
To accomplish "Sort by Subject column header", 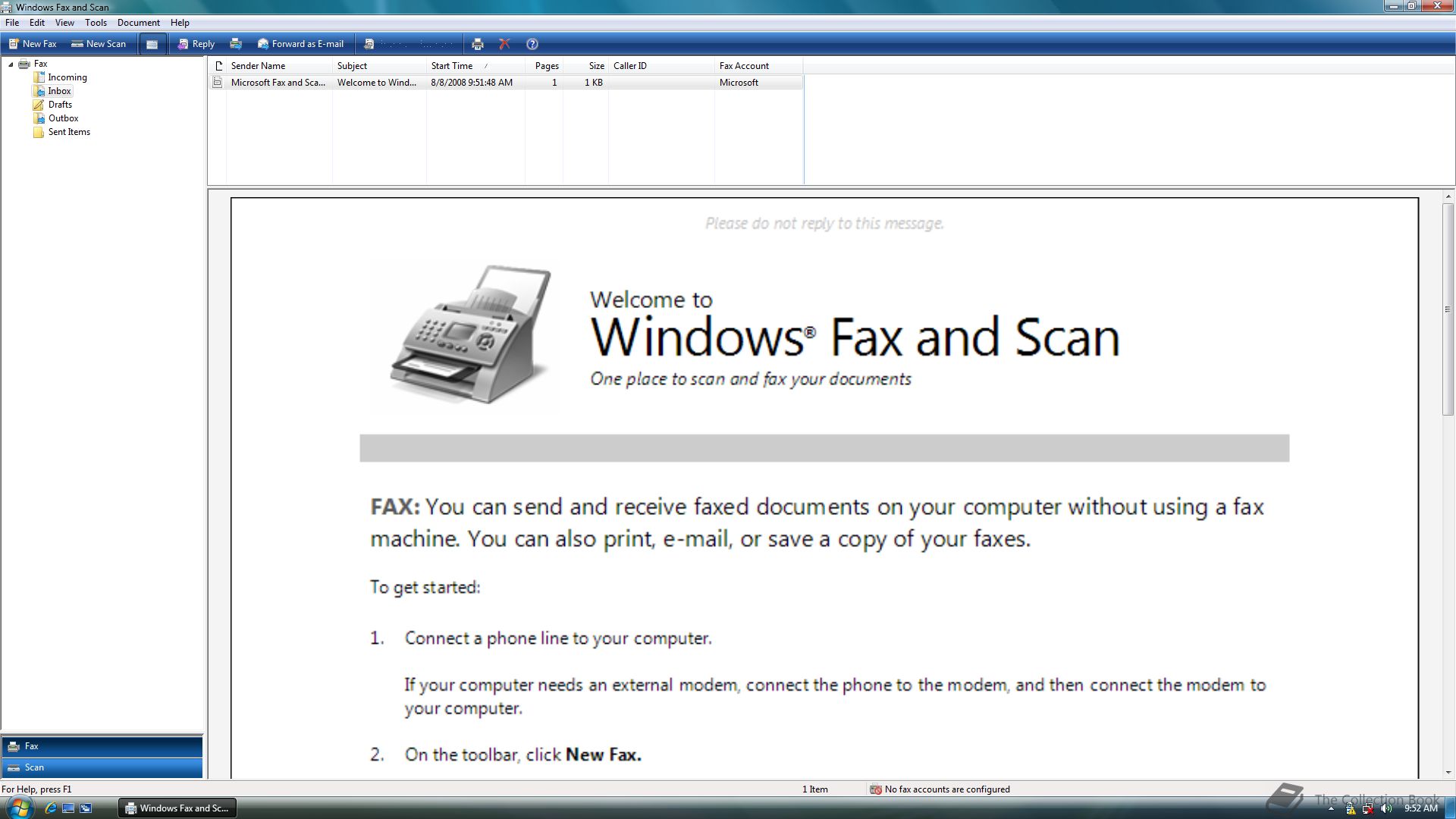I will 379,66.
